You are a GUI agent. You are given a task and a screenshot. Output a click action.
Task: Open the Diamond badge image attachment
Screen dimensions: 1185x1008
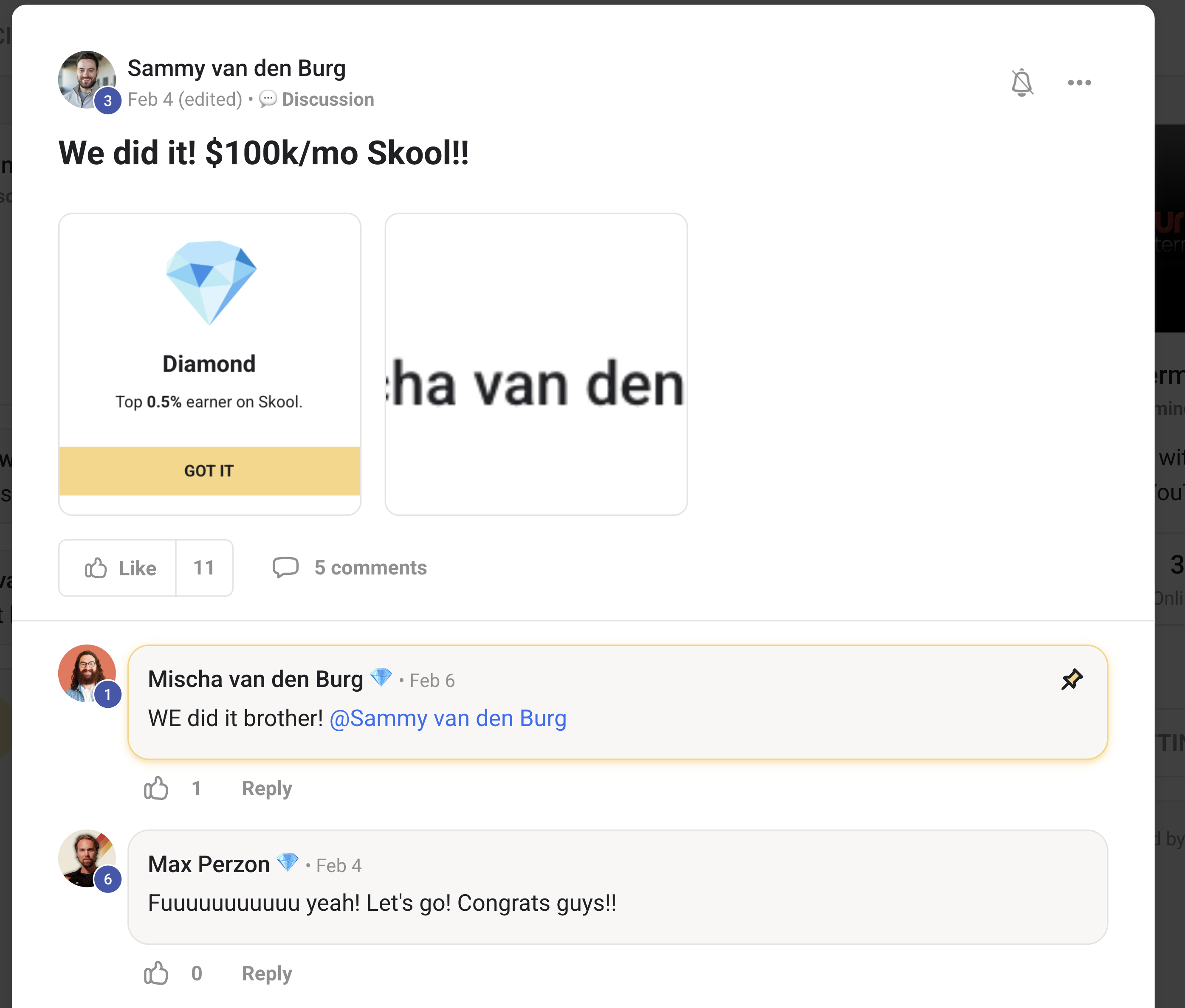tap(210, 364)
